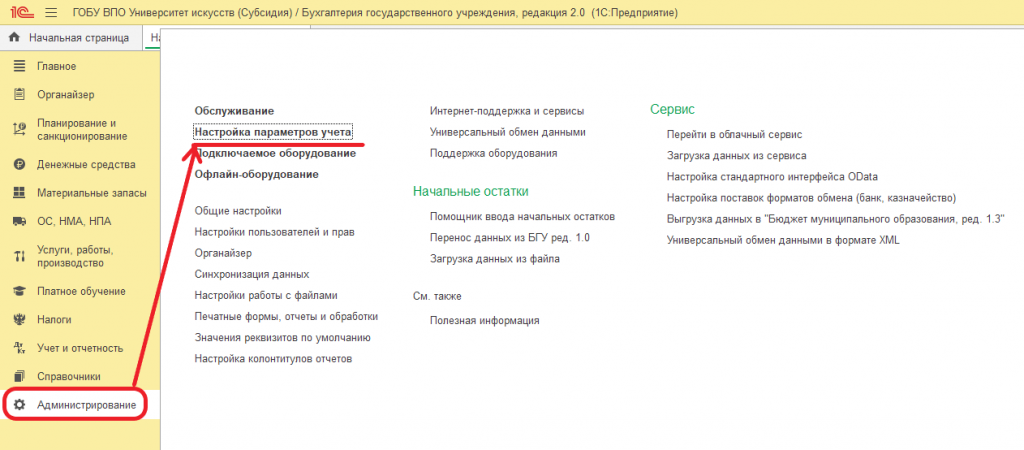Image resolution: width=1024 pixels, height=450 pixels.
Task: Click the Главное section icon
Action: [19, 66]
